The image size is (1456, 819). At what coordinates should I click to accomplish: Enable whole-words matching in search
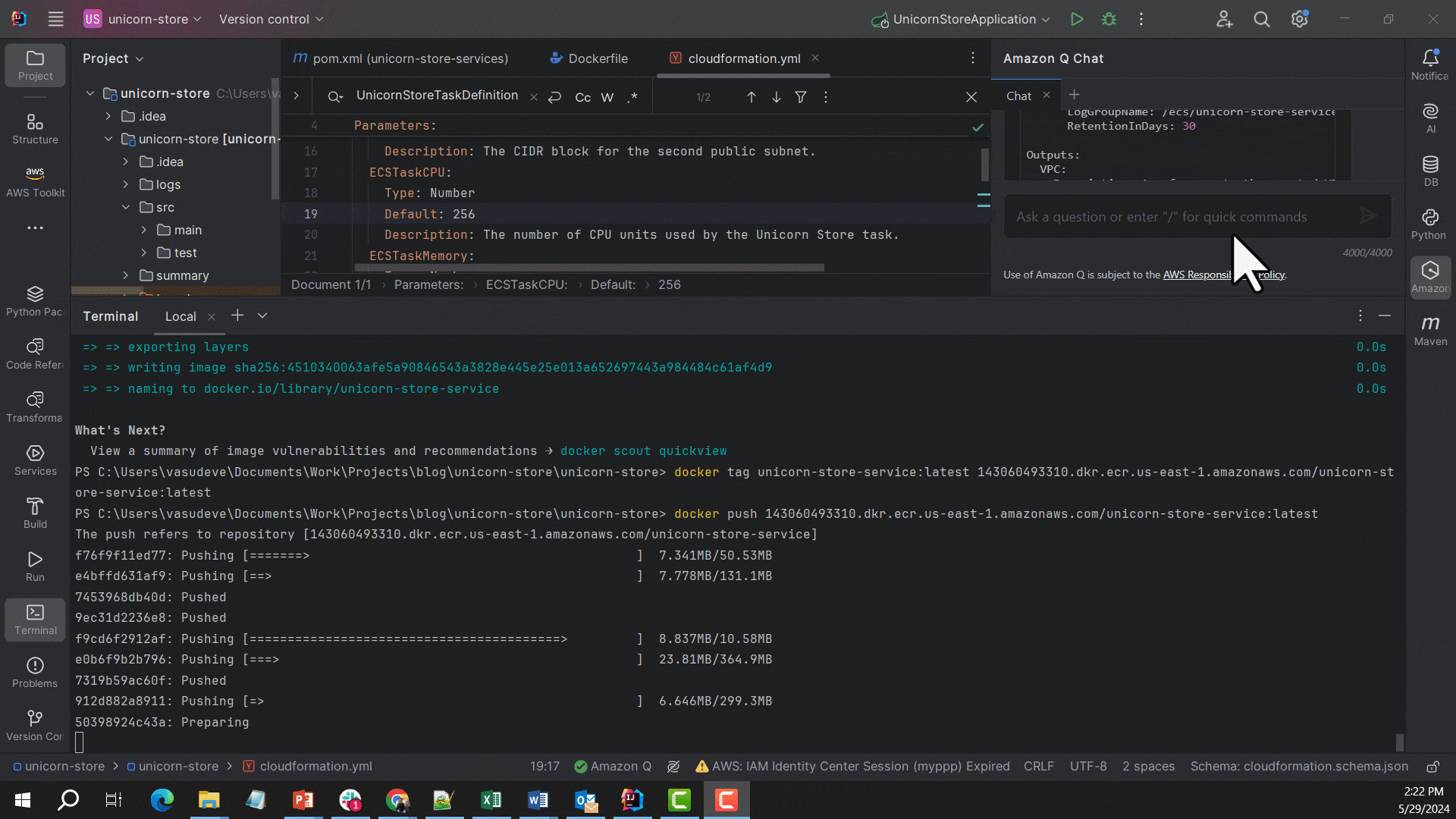(607, 97)
